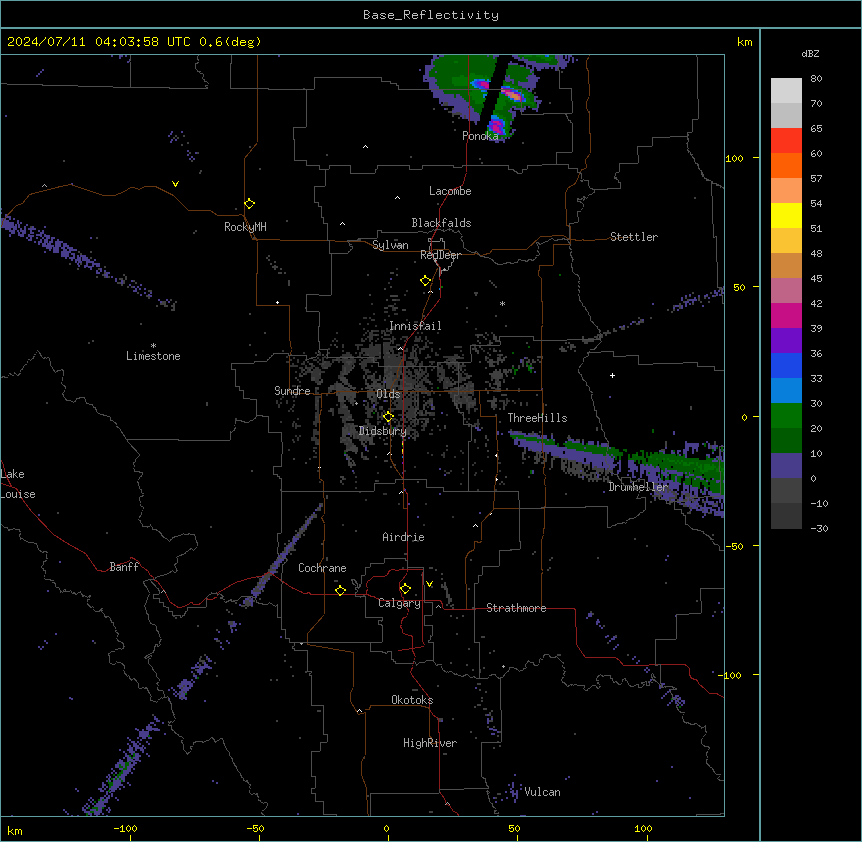
Task: Click the Blackfalds city label
Action: 441,223
